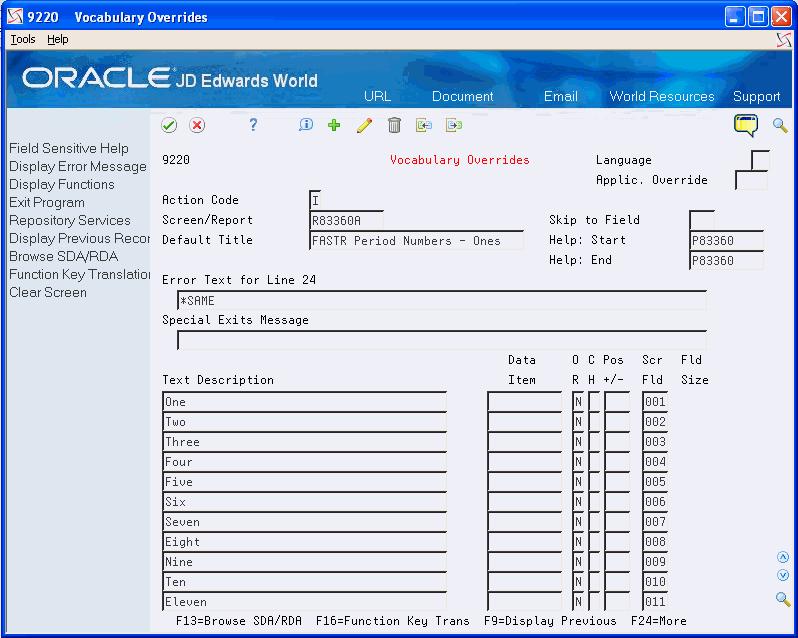Click the 'One' text description field
Screen dimensions: 798x638
(x=304, y=401)
